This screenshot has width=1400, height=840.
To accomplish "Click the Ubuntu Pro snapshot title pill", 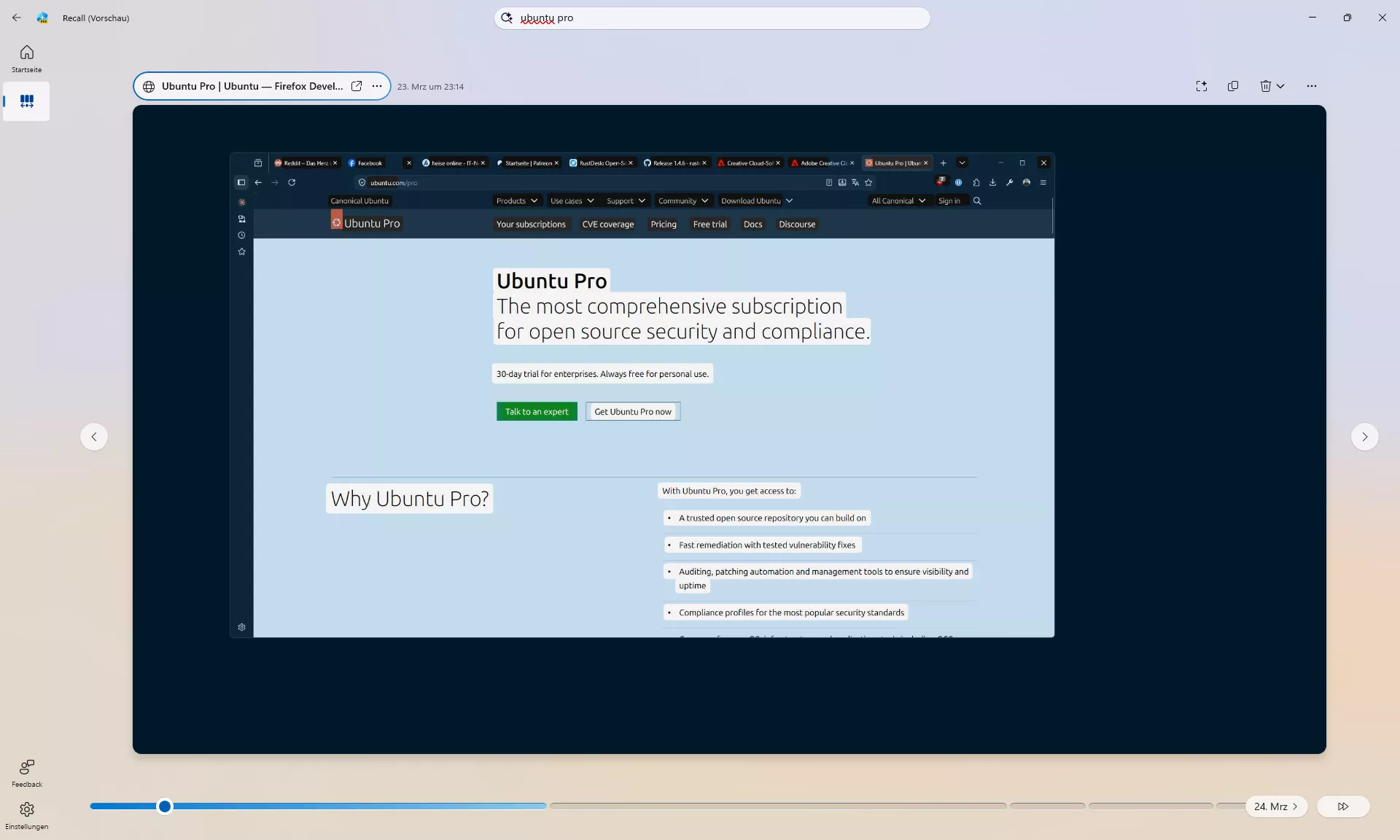I will [252, 86].
